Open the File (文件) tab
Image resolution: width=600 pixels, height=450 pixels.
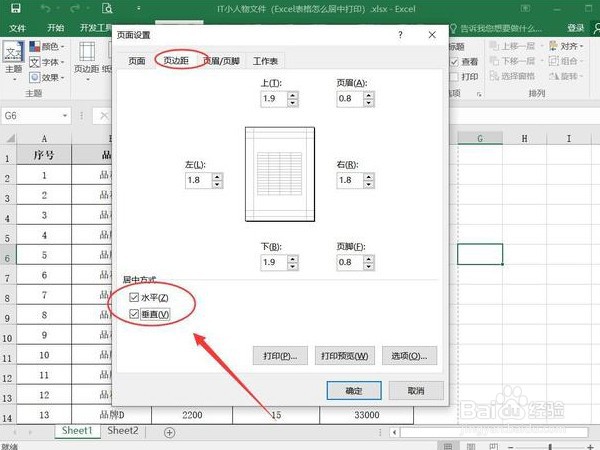point(17,28)
